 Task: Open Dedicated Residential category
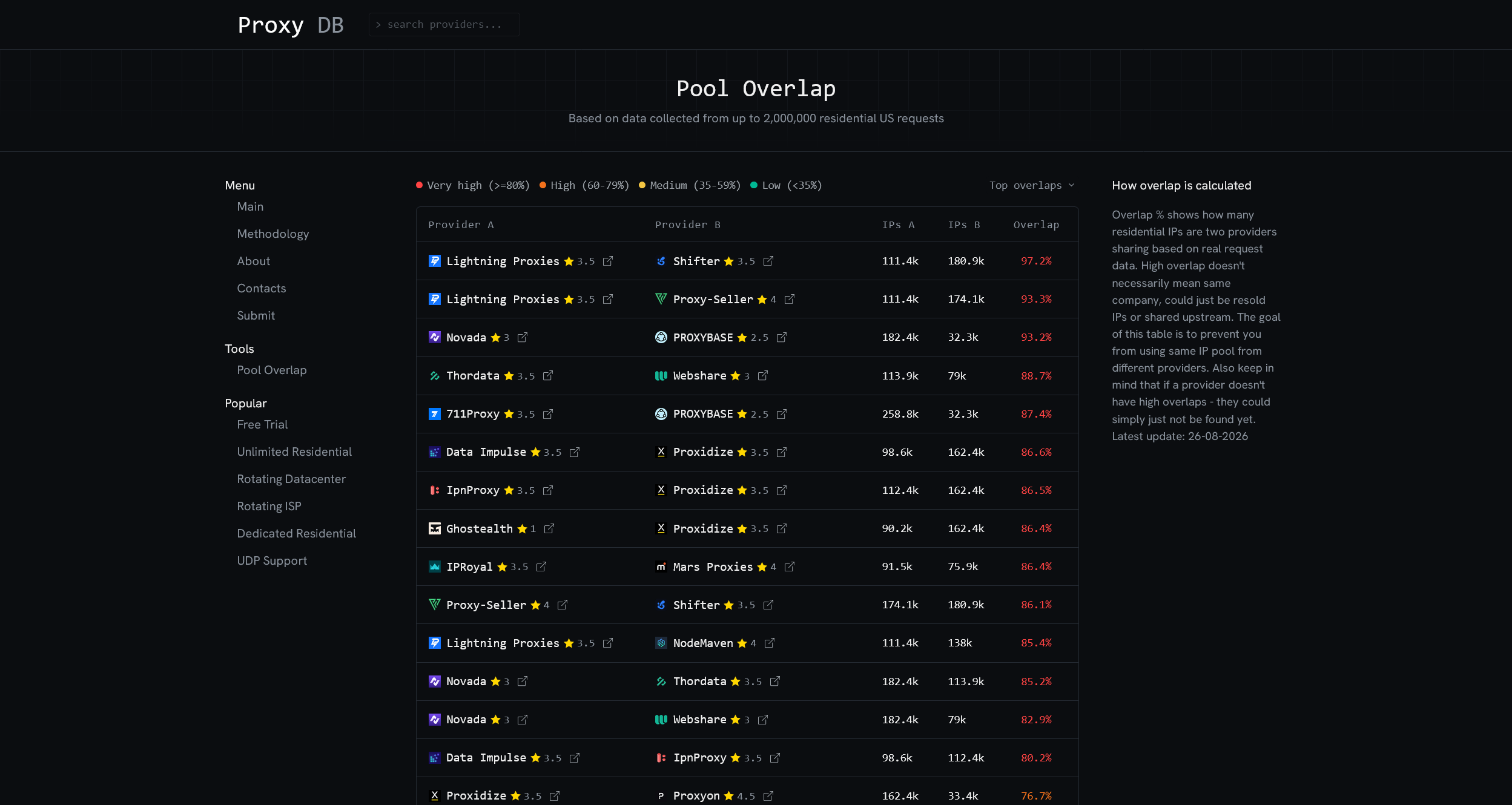coord(297,533)
